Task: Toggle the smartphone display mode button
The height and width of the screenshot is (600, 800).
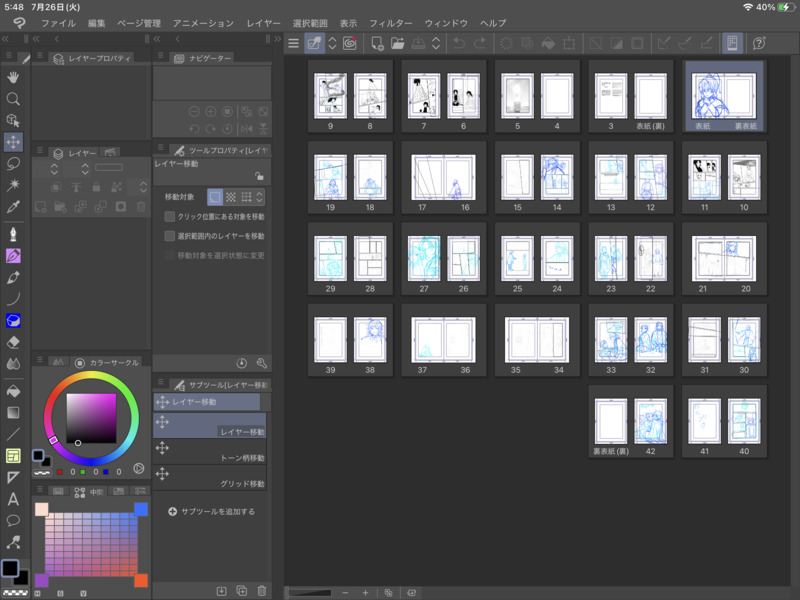Action: click(731, 43)
